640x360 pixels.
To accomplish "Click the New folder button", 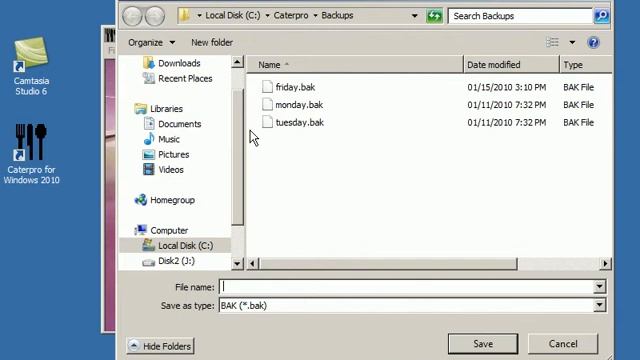I will (212, 42).
